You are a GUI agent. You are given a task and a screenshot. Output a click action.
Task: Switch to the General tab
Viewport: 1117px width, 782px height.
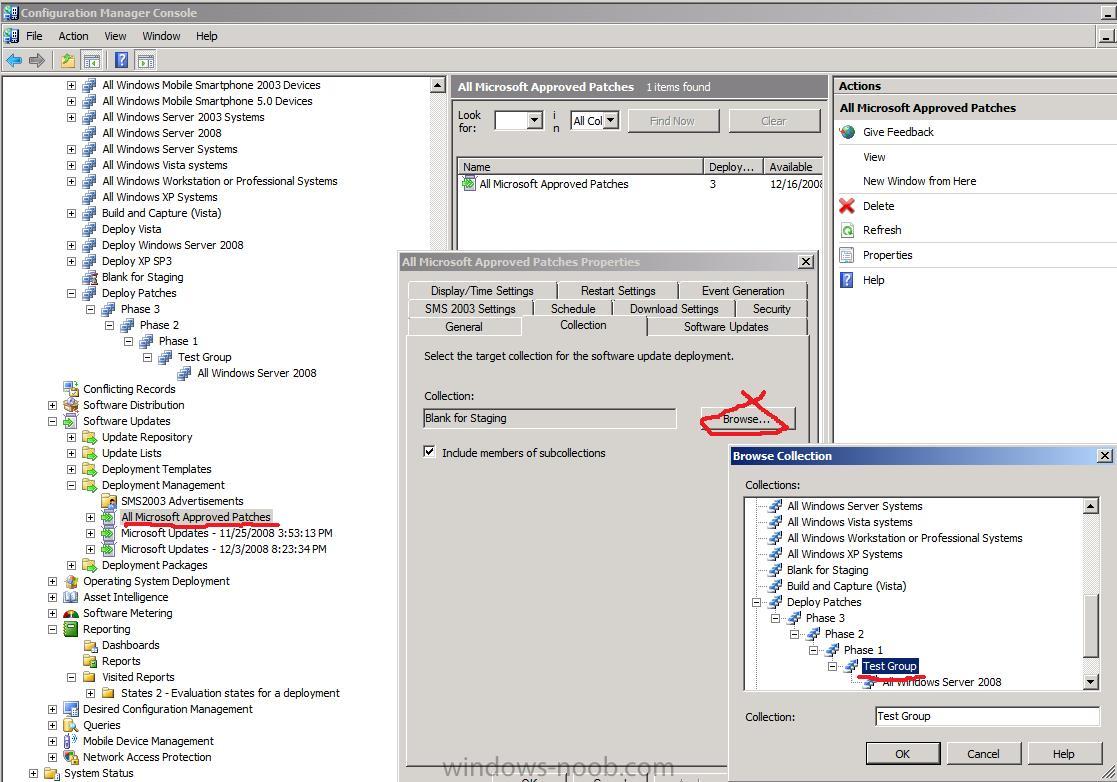[x=464, y=327]
